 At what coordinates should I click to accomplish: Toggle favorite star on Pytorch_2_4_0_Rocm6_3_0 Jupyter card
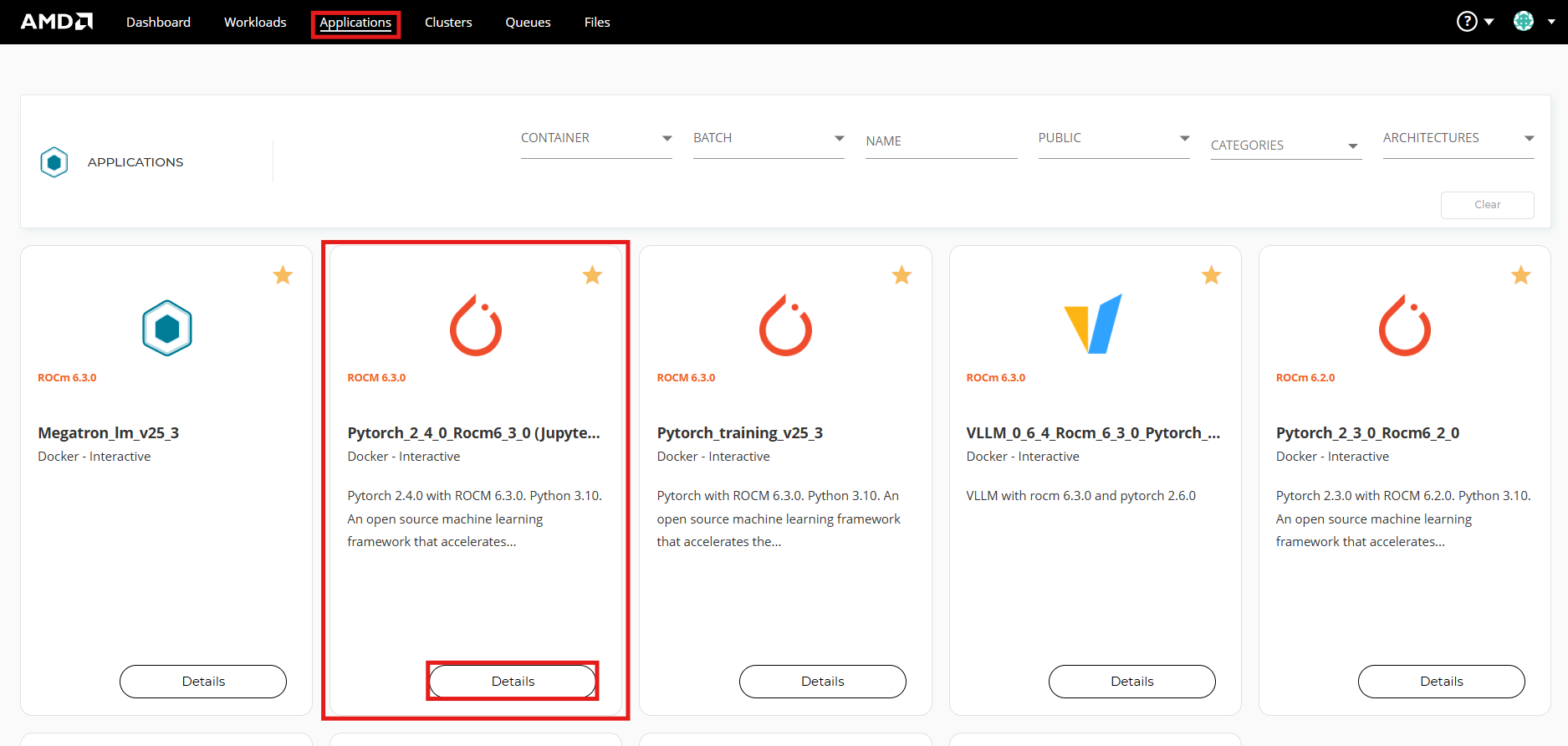click(x=592, y=275)
